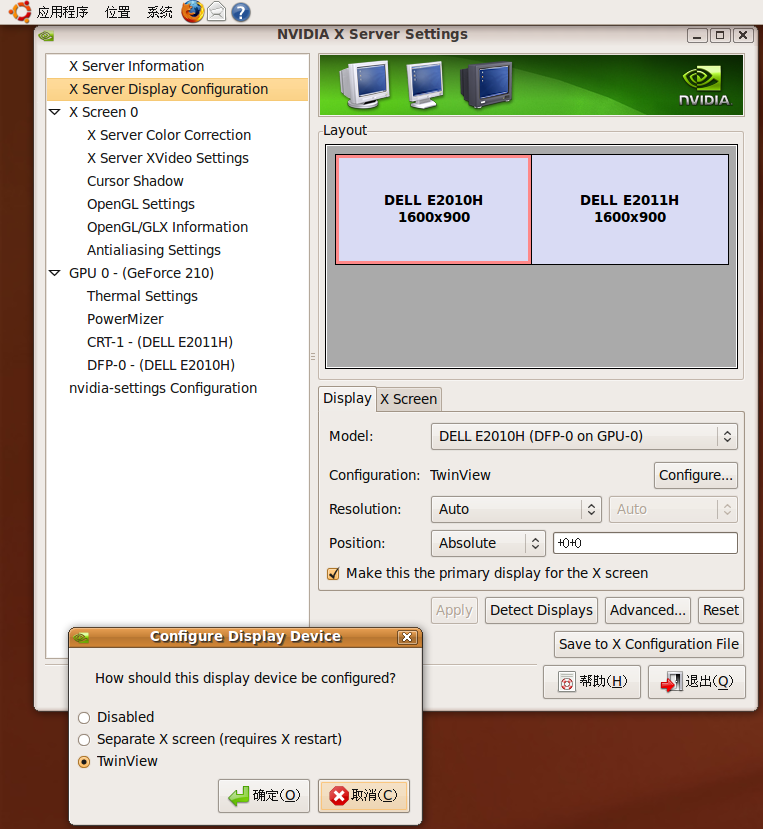Click the pane divider handle beside the tree
The width and height of the screenshot is (763, 829).
[313, 356]
